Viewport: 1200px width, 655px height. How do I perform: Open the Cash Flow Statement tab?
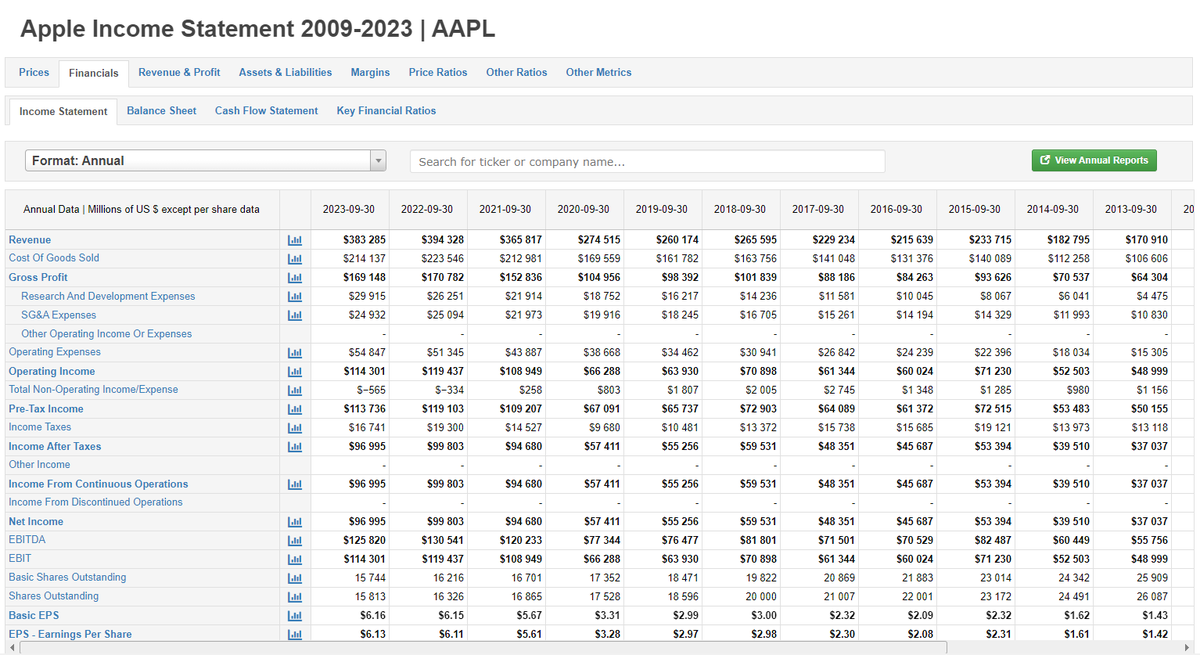coord(266,111)
